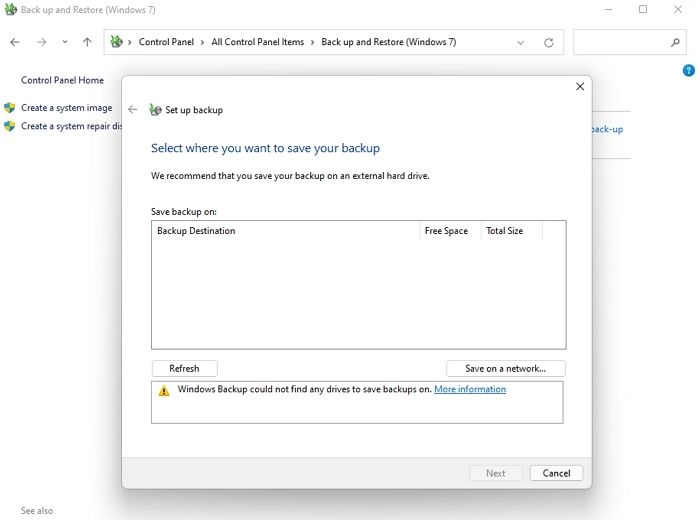Click Save on a network... button
Image resolution: width=700 pixels, height=520 pixels.
[505, 369]
